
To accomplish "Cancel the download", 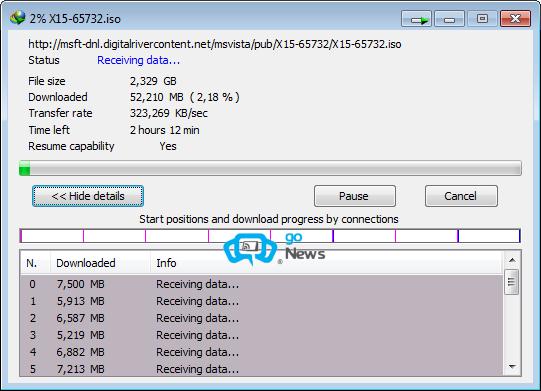I will (x=461, y=196).
